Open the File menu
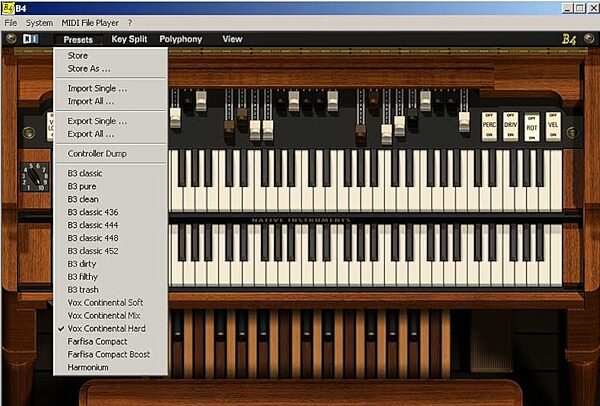This screenshot has width=600, height=406. (x=11, y=23)
